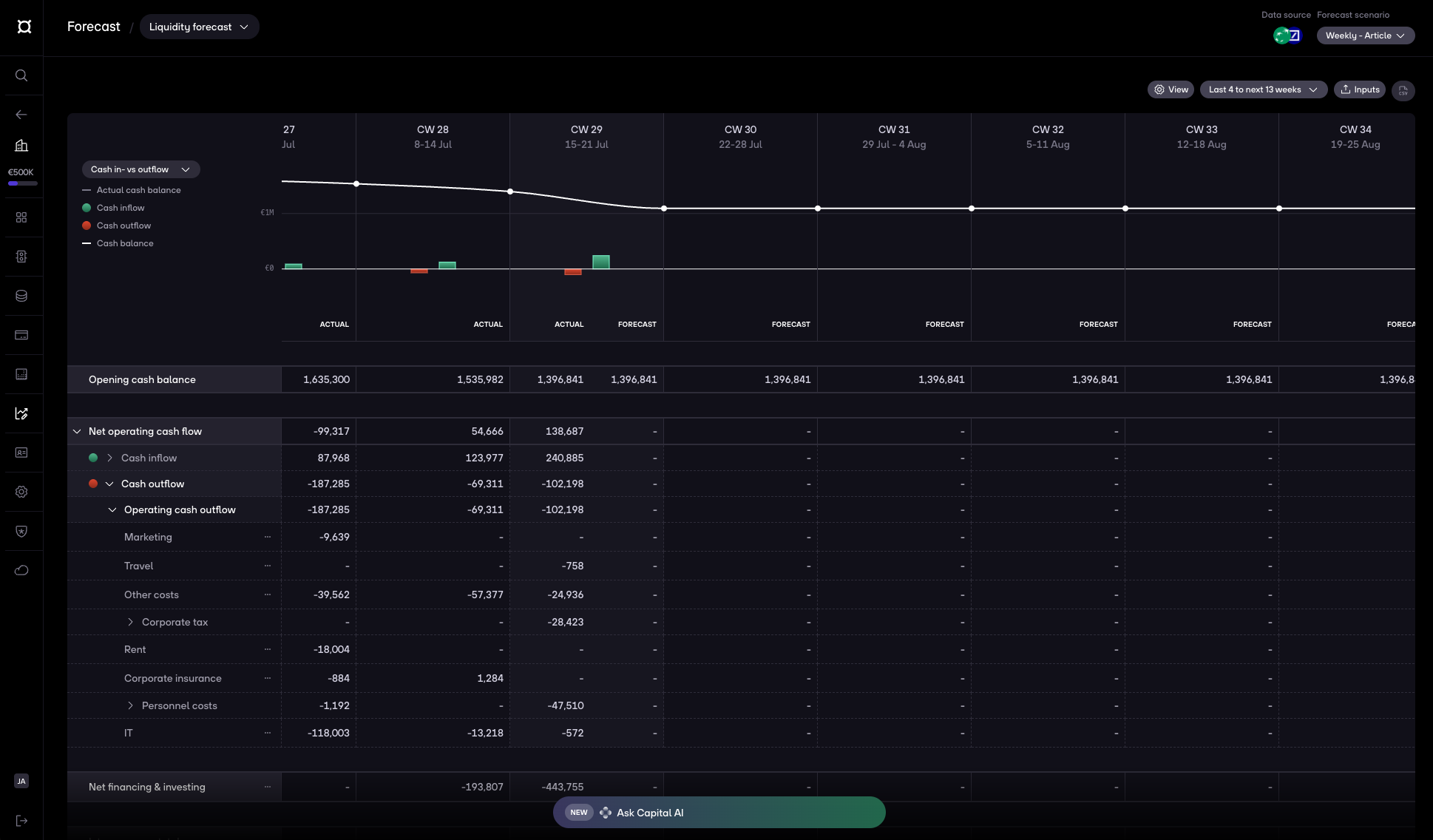Screen dimensions: 1433x840
Task: Open the cards icon in sidebar
Action: (x=21, y=335)
